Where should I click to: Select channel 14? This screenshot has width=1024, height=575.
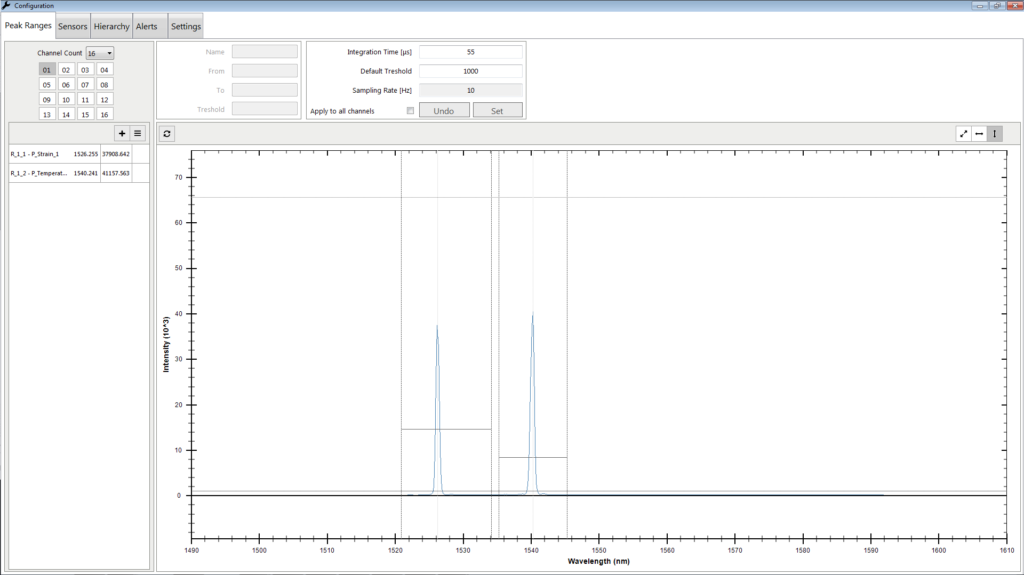click(x=66, y=114)
